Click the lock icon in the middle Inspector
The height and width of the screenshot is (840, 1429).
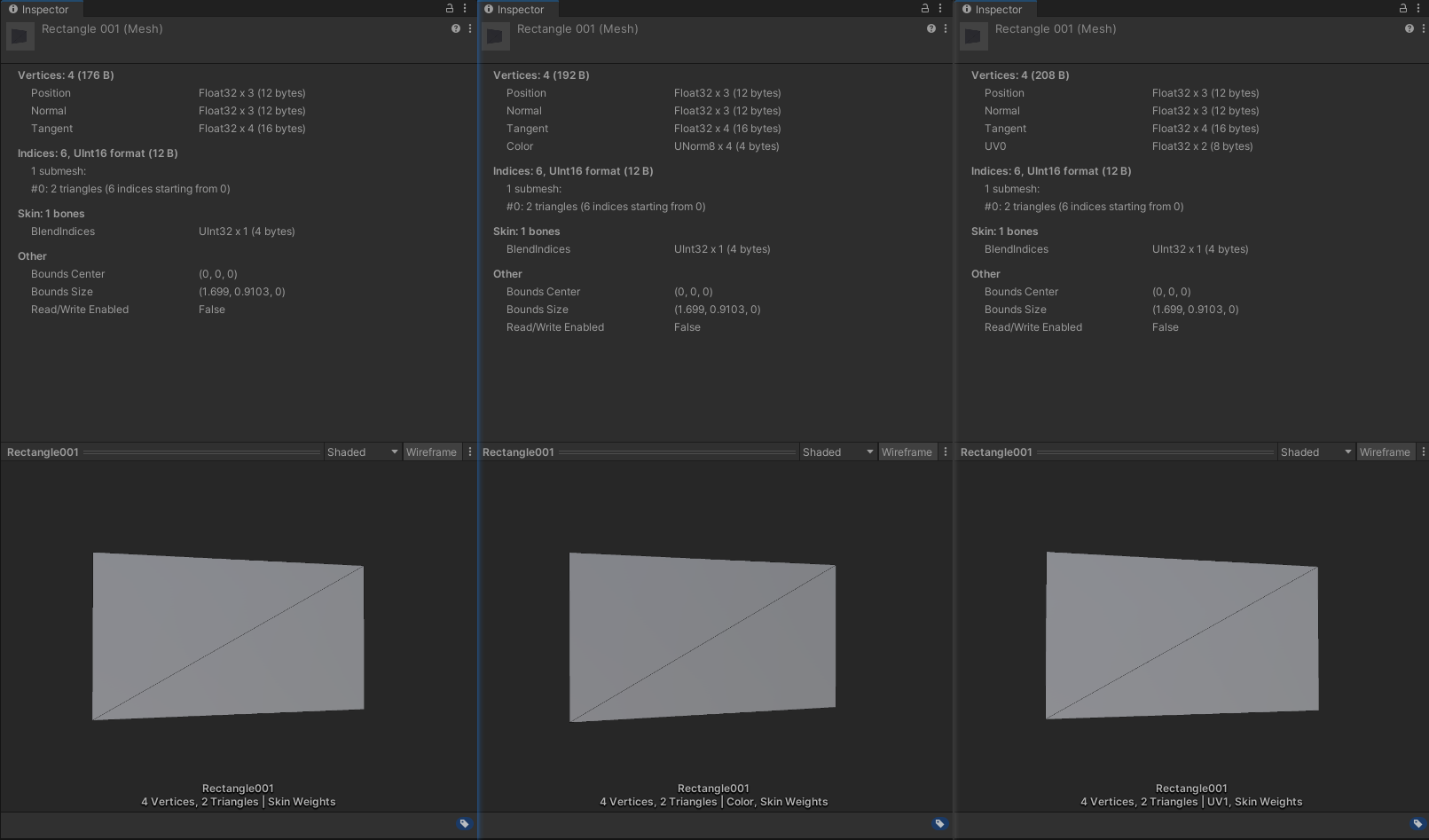[925, 8]
